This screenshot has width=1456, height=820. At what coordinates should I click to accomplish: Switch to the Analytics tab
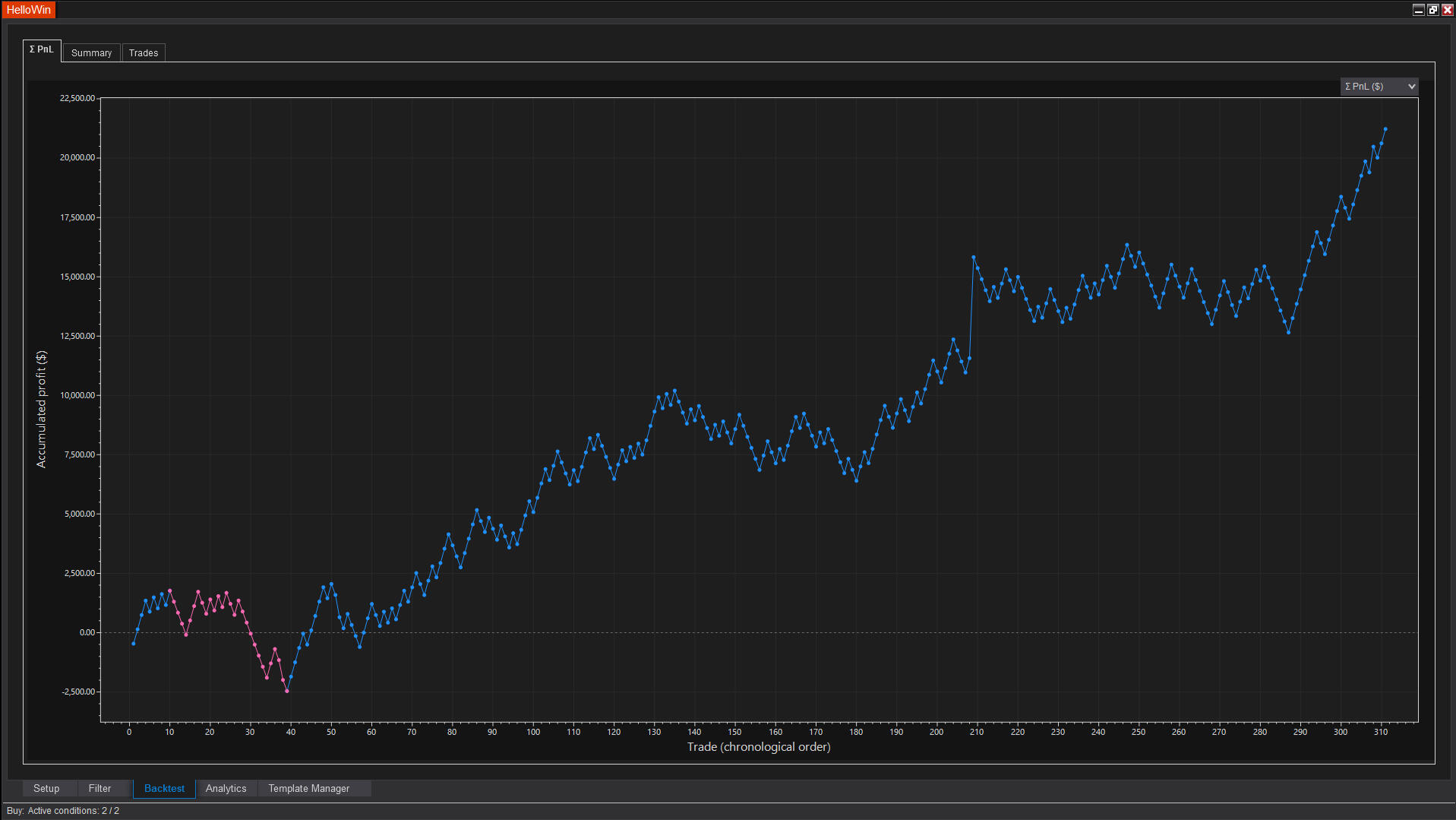pos(226,789)
